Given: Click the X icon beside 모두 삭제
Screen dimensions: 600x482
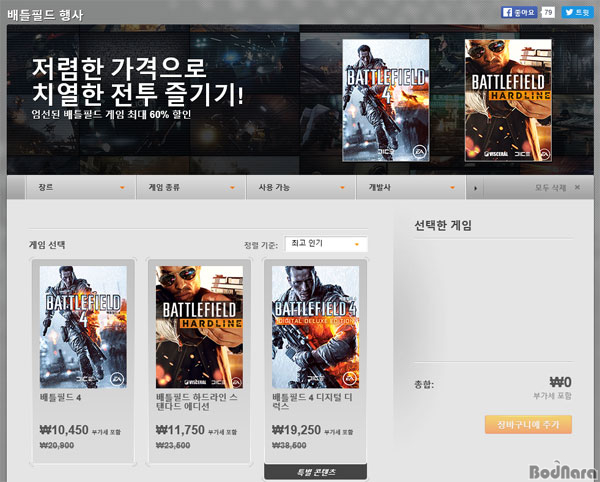Looking at the screenshot, I should 577,187.
